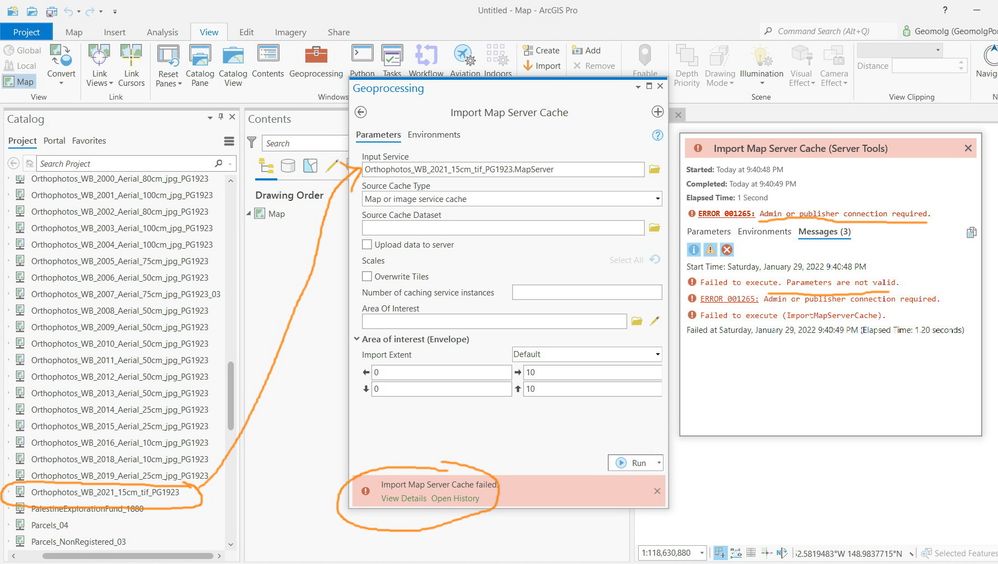Add tool to favorites plus icon
The width and height of the screenshot is (998, 564).
[x=657, y=112]
